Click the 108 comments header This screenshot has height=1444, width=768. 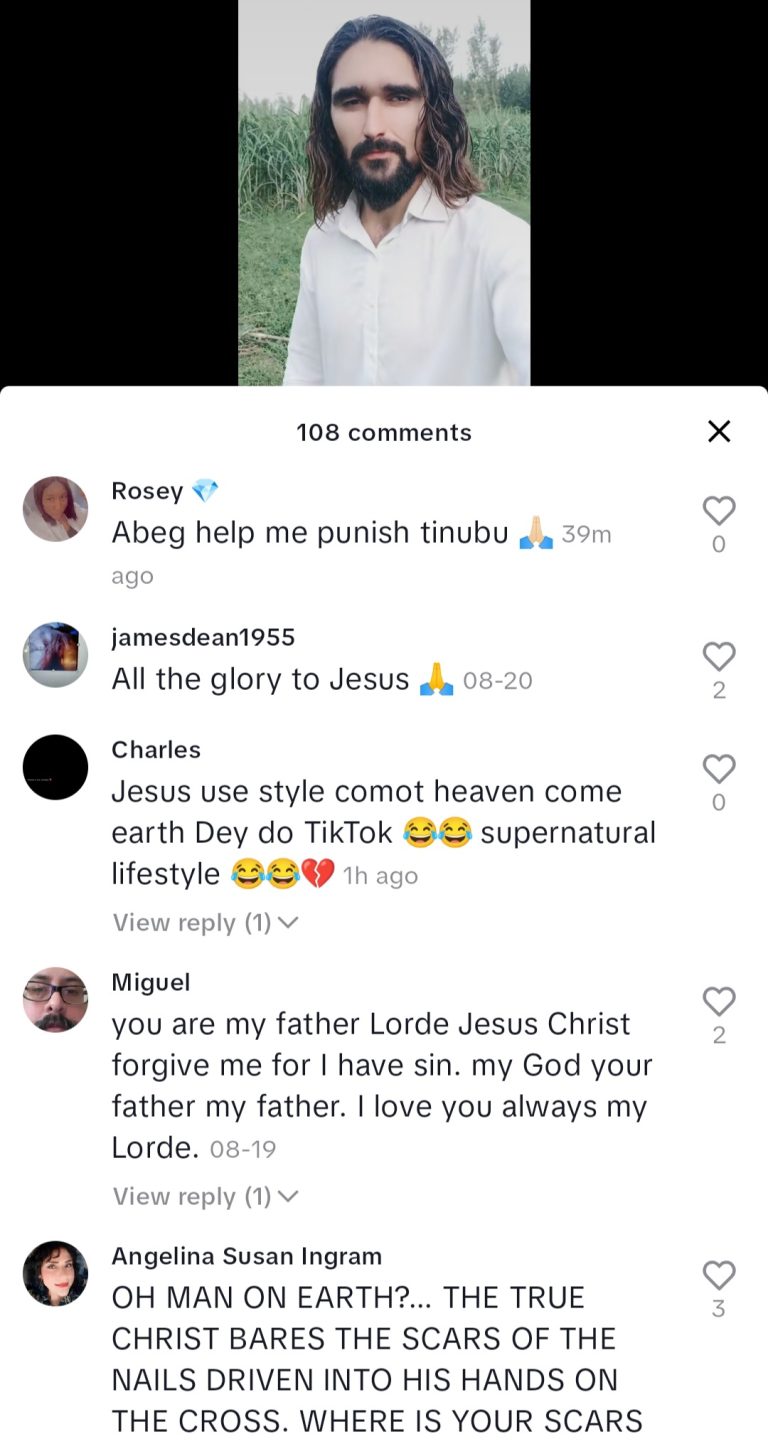pos(384,432)
